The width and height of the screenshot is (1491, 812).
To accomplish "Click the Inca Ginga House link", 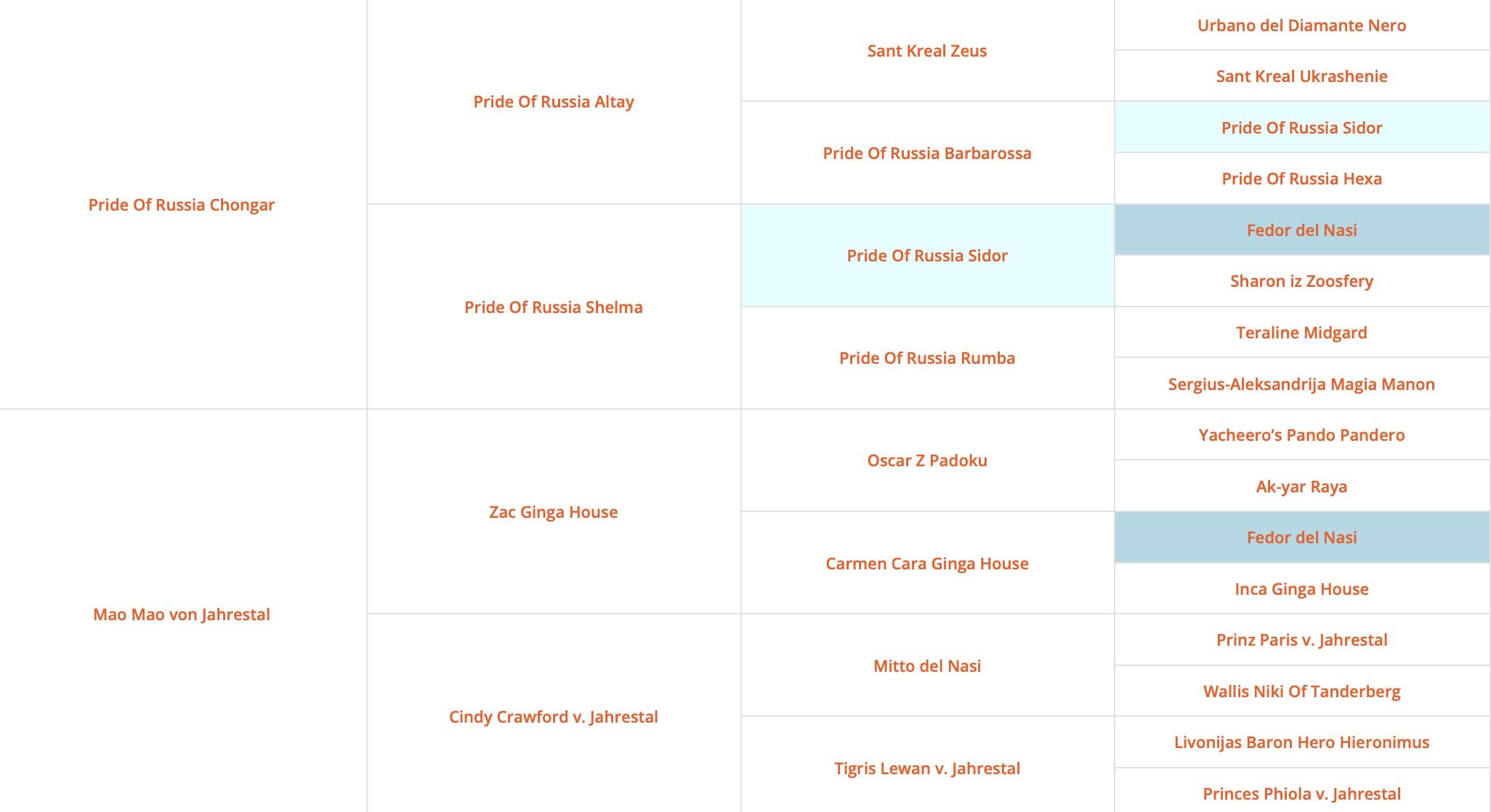I will point(1302,589).
